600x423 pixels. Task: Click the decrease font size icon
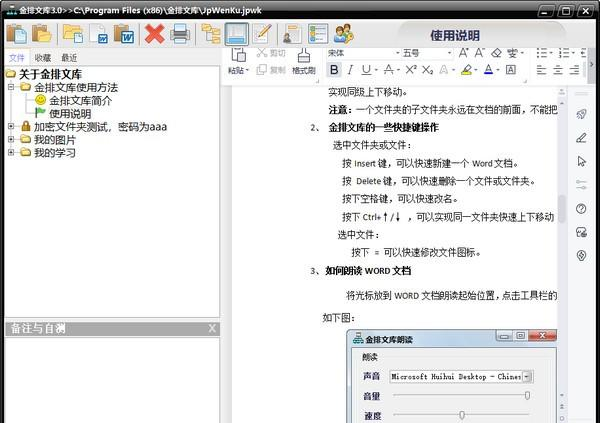tap(479, 53)
